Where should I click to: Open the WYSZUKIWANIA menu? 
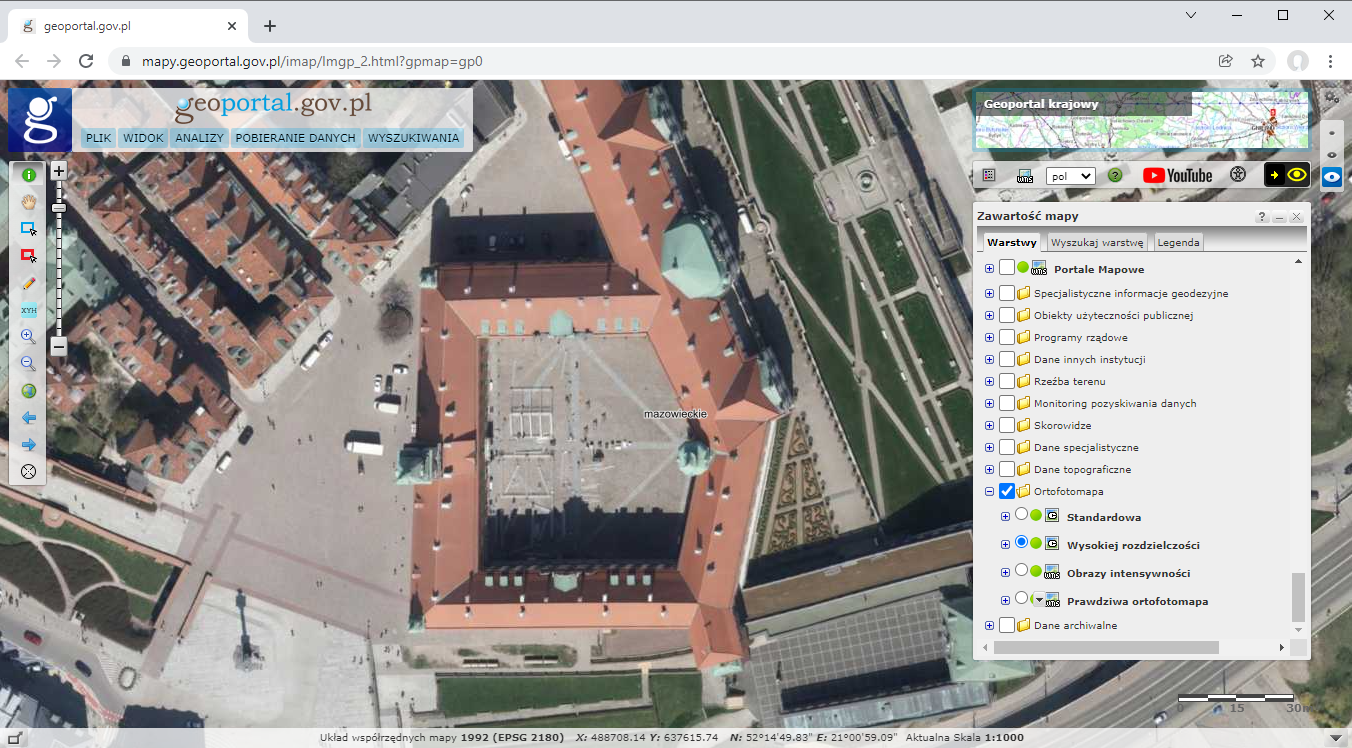(x=413, y=138)
